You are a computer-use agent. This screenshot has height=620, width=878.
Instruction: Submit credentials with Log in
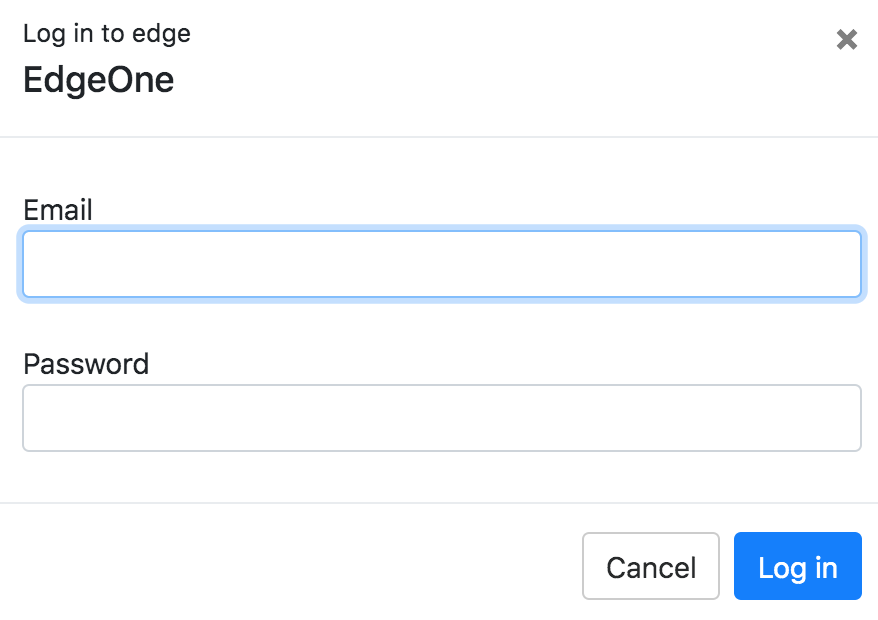pos(797,566)
